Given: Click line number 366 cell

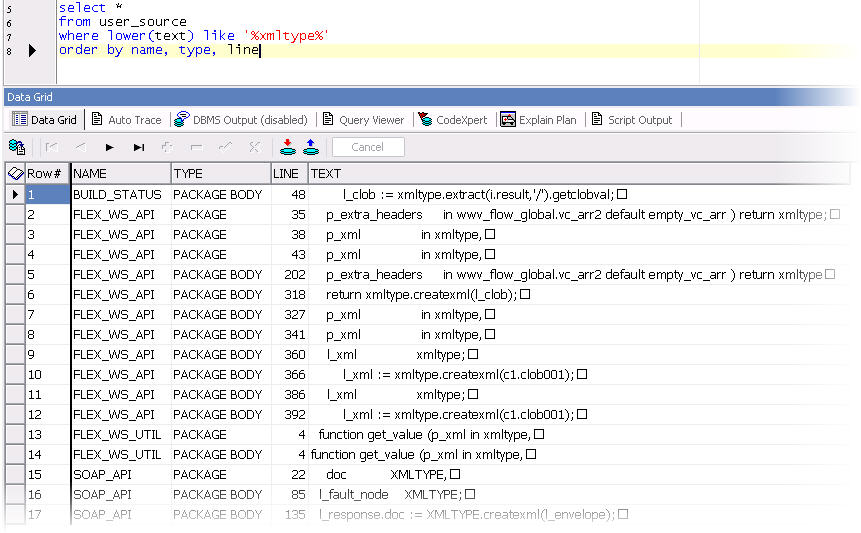Looking at the screenshot, I should click(289, 374).
